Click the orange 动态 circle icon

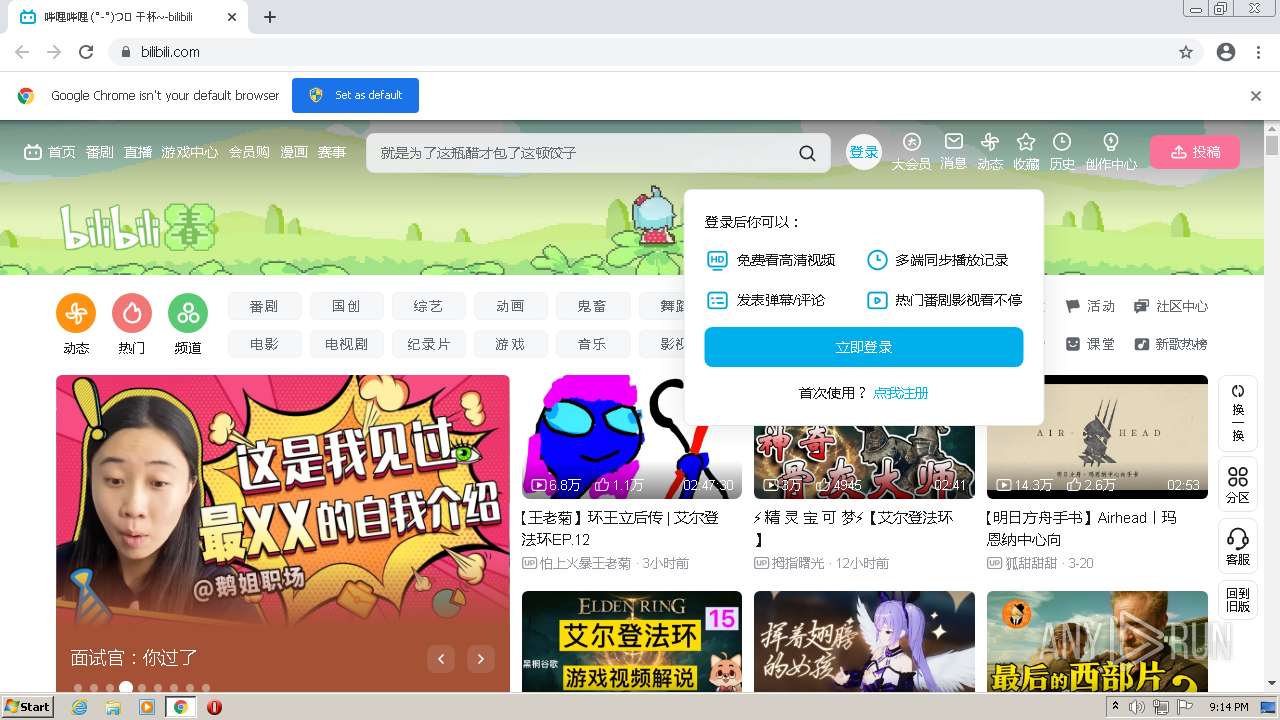76,313
